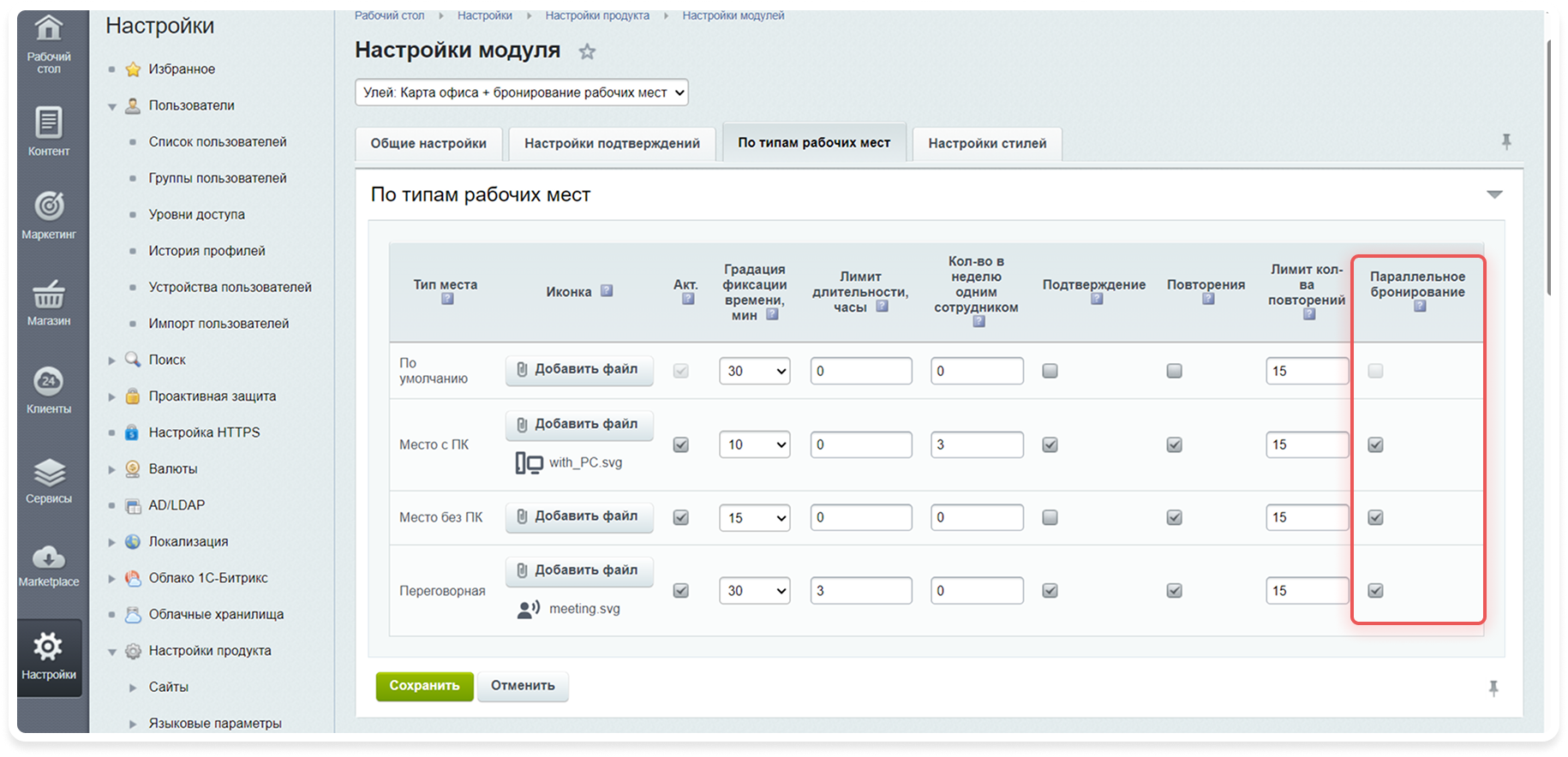Viewport: 1568px width, 757px height.
Task: Switch to the Общие настройки tab
Action: click(428, 143)
